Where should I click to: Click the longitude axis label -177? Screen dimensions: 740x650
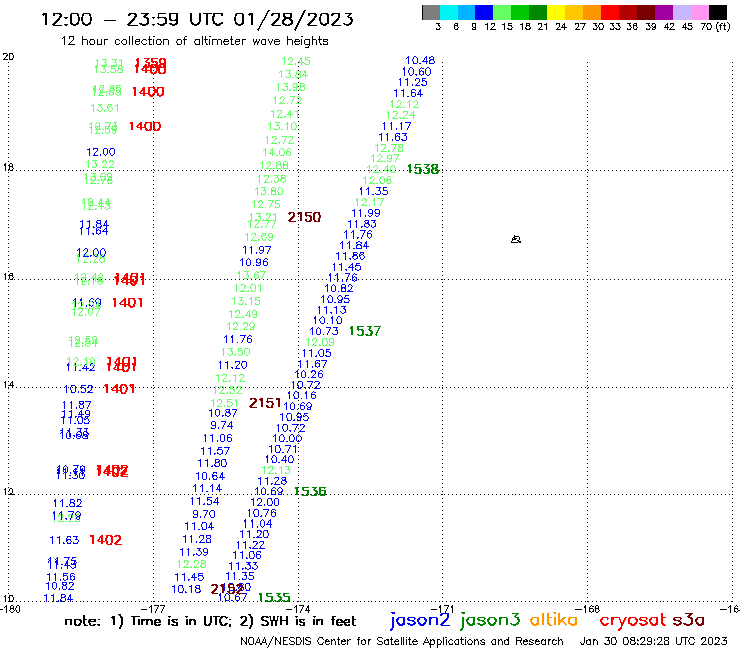pos(154,609)
